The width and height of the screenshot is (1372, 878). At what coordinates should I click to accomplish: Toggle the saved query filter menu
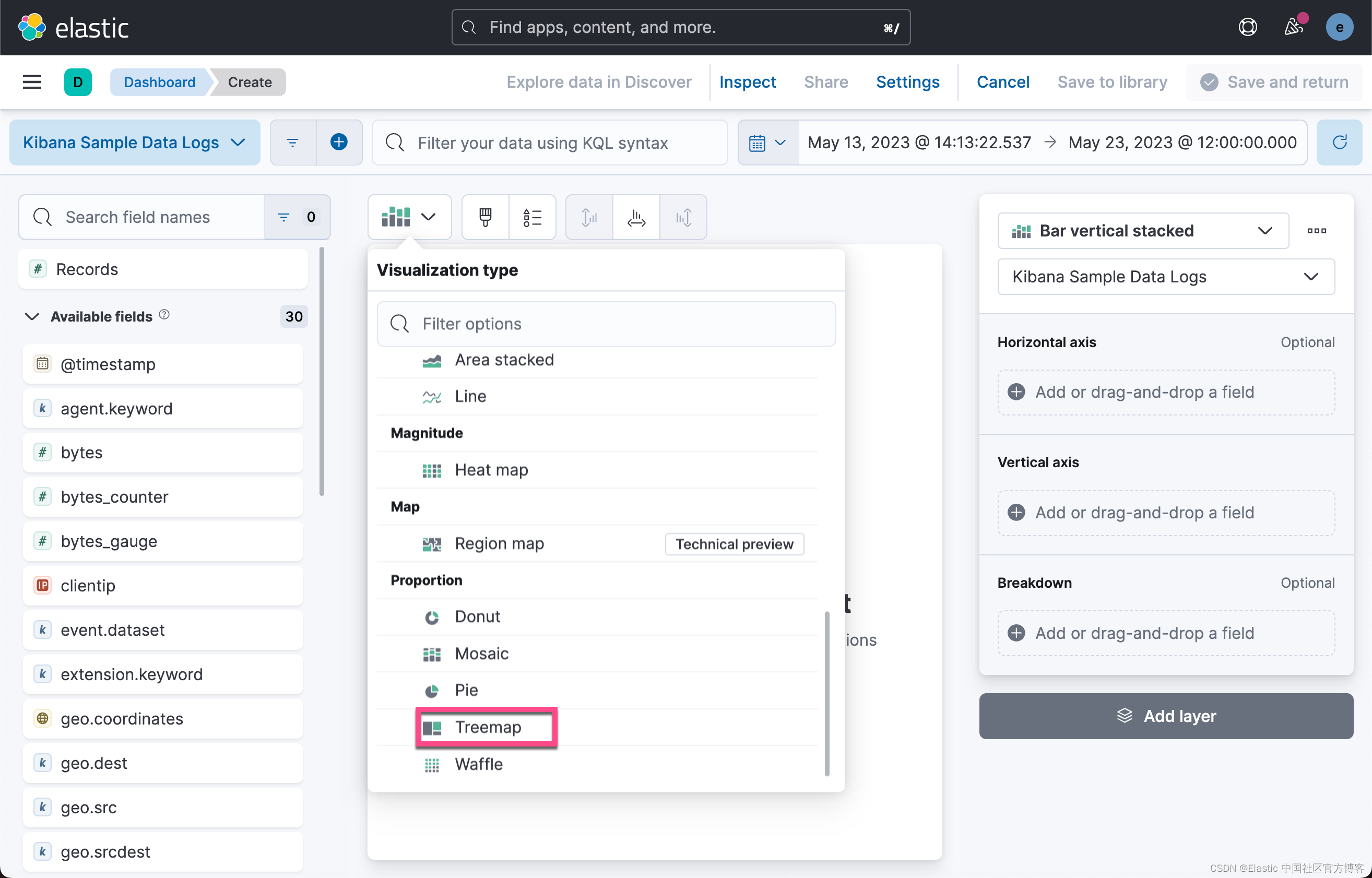tap(293, 142)
